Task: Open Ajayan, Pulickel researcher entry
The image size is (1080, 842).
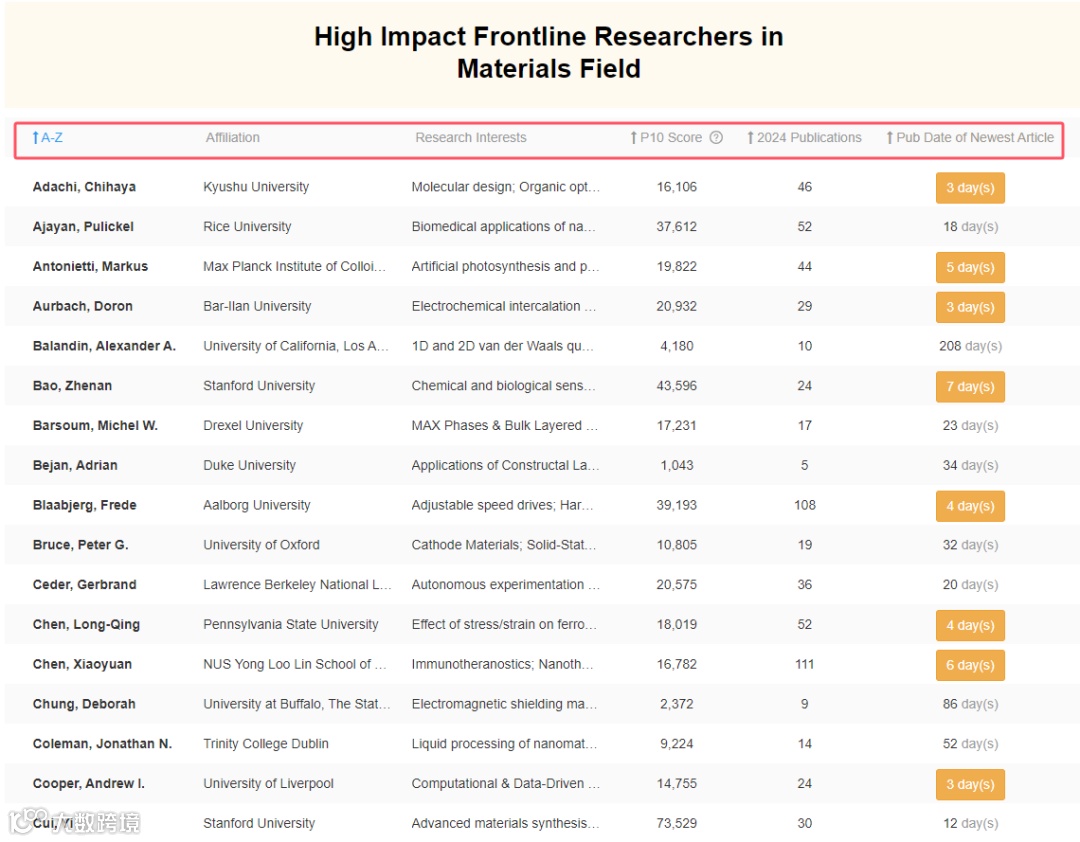Action: point(83,227)
